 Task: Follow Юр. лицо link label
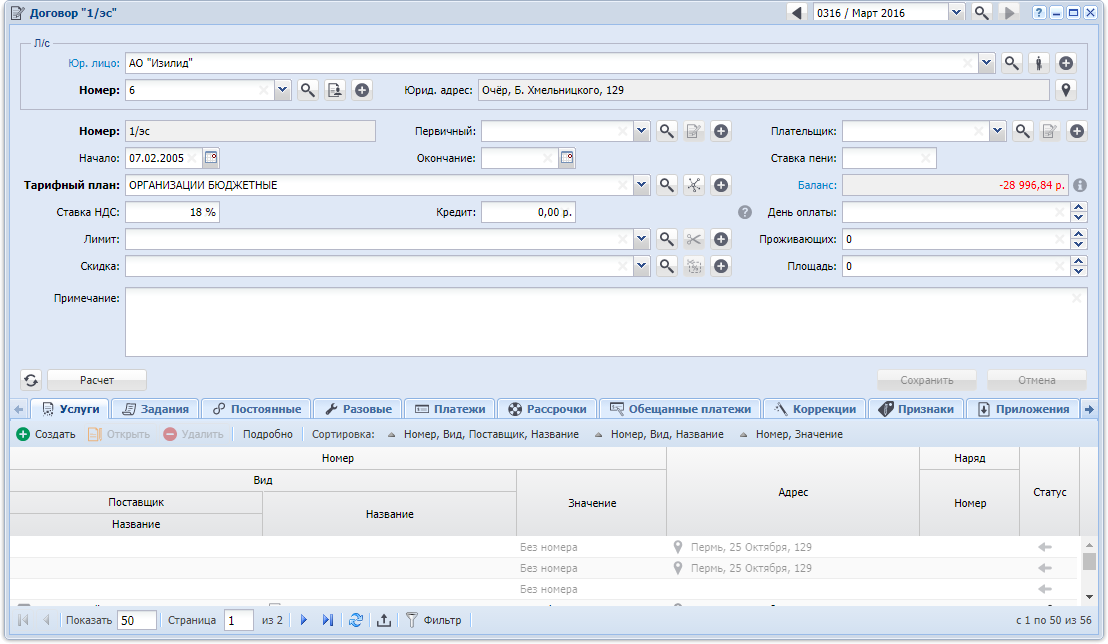tap(94, 63)
